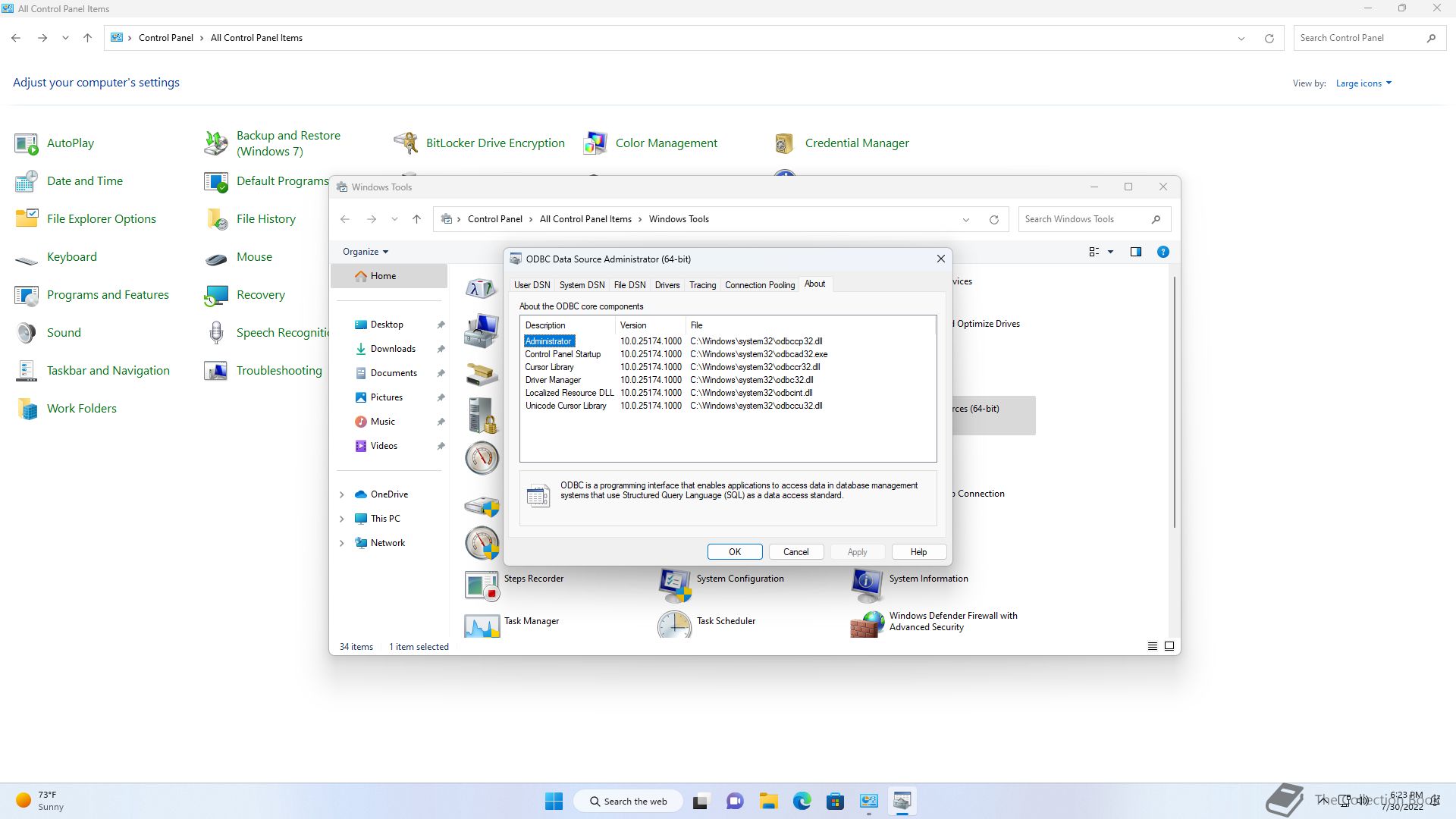Toggle the preview pane in Windows Tools
This screenshot has width=1456, height=819.
(x=1135, y=252)
